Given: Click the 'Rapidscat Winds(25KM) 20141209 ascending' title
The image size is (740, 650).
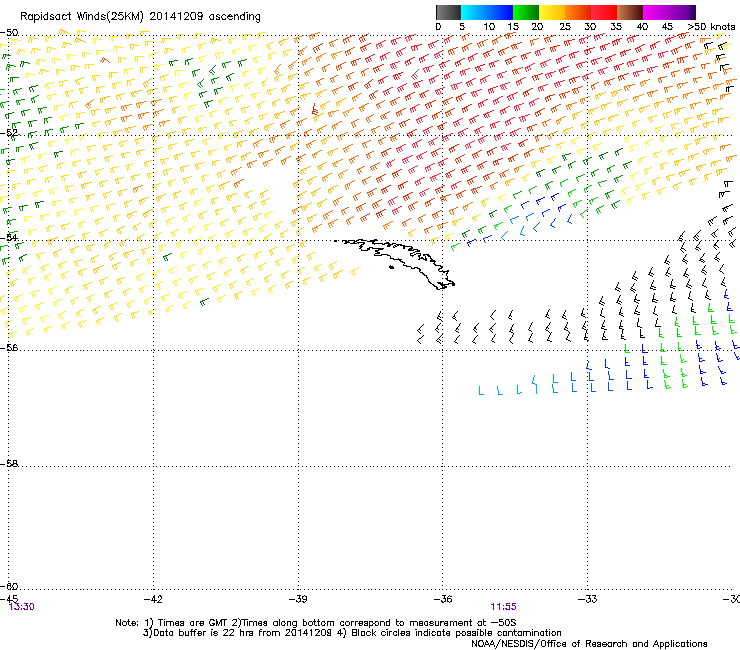Looking at the screenshot, I should [140, 17].
